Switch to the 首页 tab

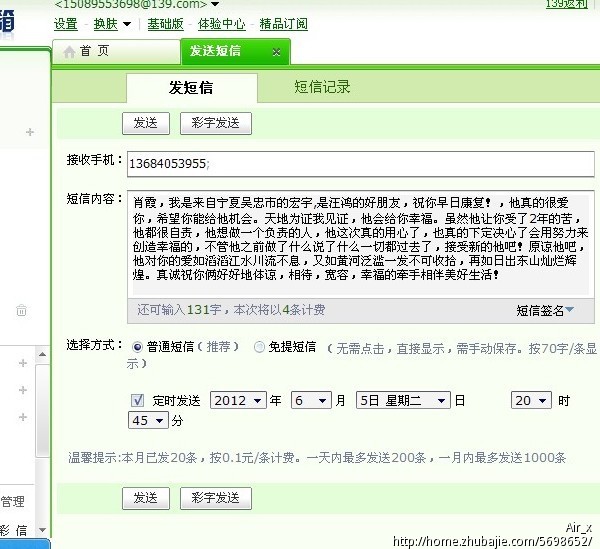[116, 52]
